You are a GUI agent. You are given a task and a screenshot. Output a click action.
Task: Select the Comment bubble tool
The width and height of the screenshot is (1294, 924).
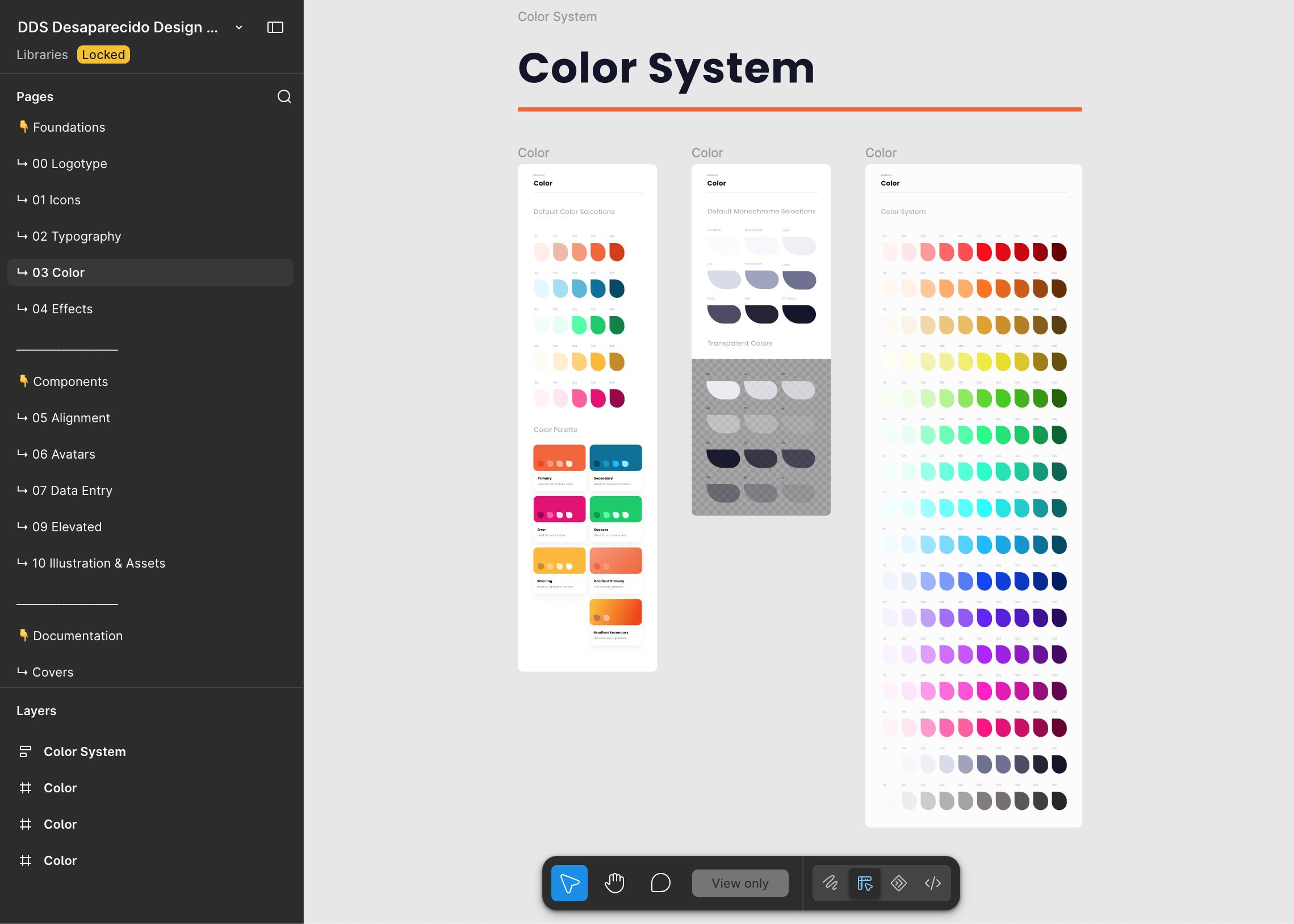[x=660, y=883]
